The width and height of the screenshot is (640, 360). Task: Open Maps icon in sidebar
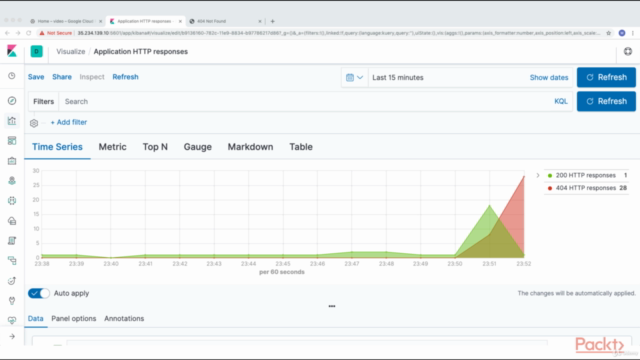point(12,181)
